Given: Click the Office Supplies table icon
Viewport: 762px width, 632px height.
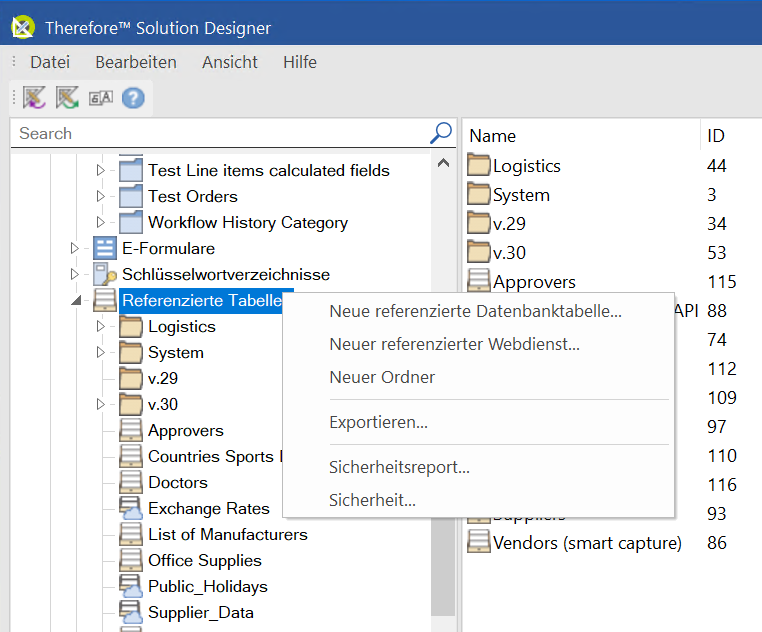Looking at the screenshot, I should (131, 560).
